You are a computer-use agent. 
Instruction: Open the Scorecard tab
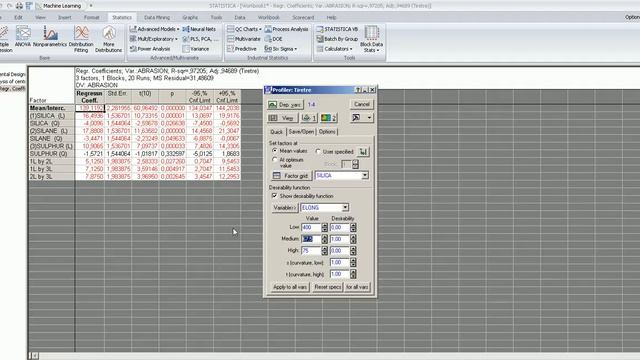click(x=303, y=18)
